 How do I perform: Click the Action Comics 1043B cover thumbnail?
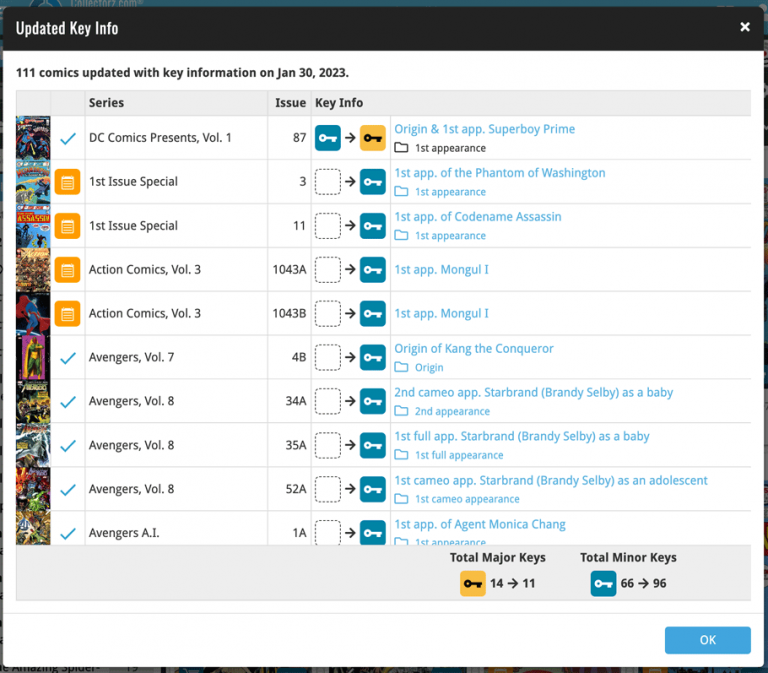[33, 313]
